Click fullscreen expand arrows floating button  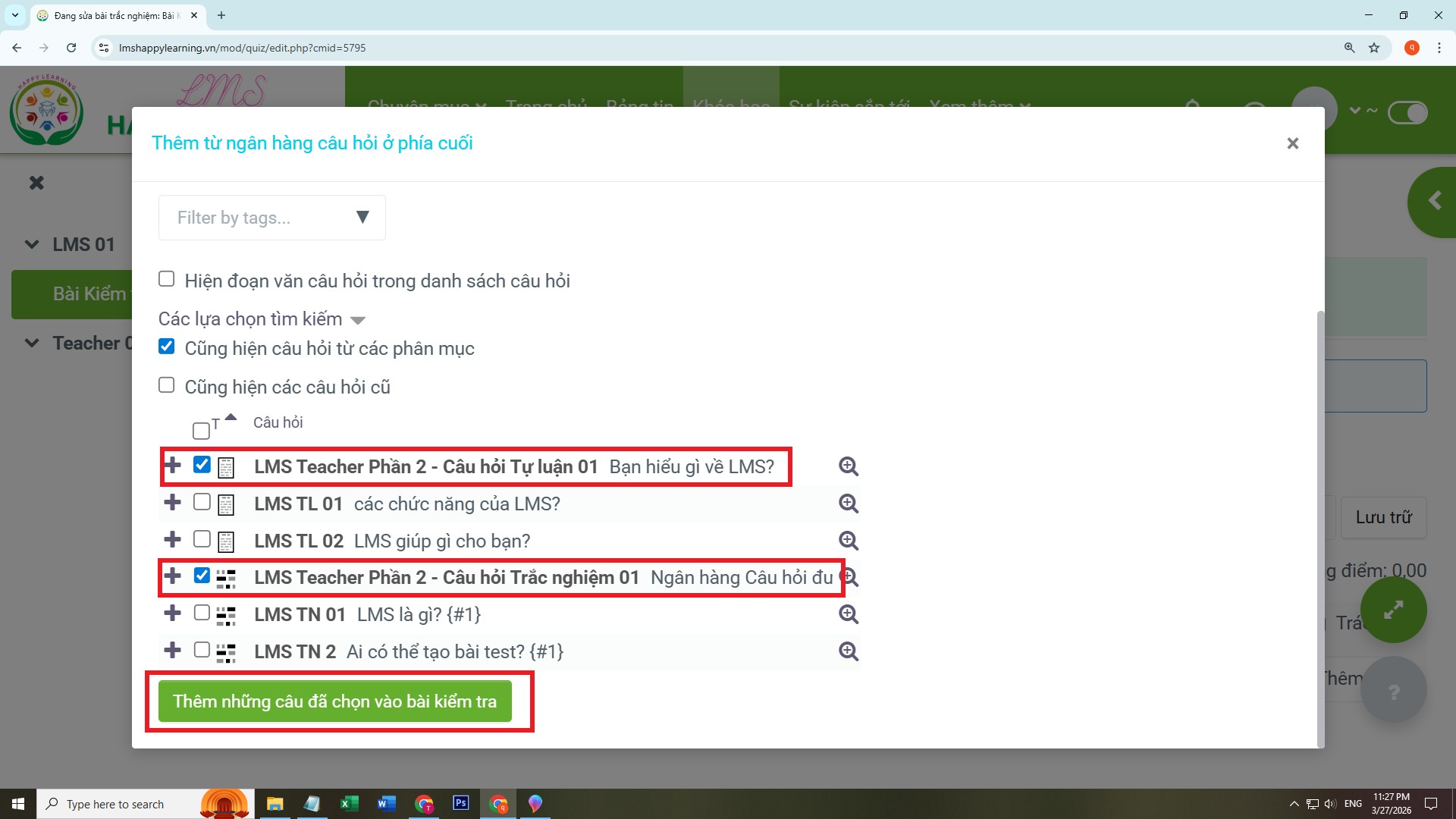pyautogui.click(x=1393, y=610)
